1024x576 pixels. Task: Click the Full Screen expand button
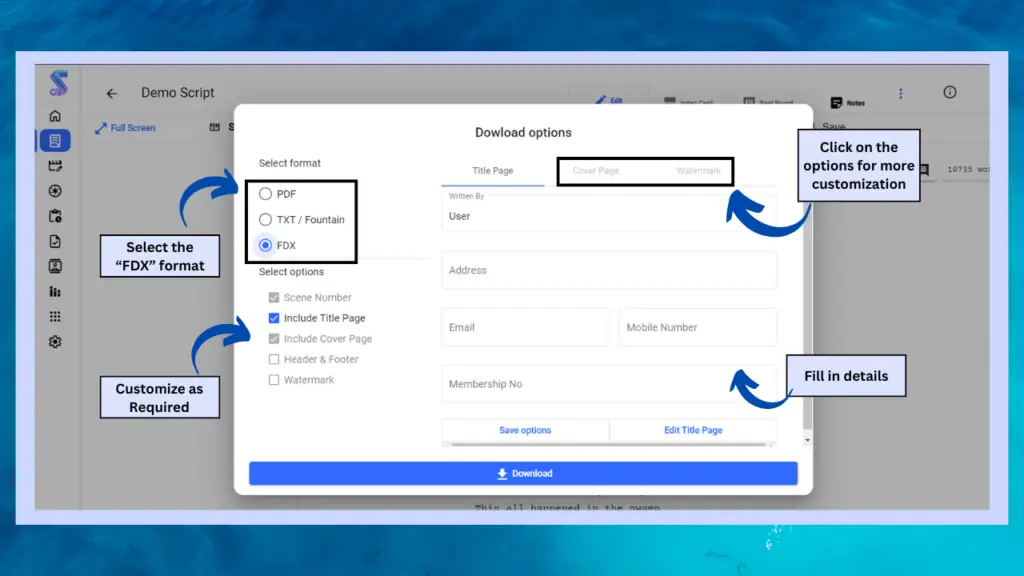coord(125,128)
